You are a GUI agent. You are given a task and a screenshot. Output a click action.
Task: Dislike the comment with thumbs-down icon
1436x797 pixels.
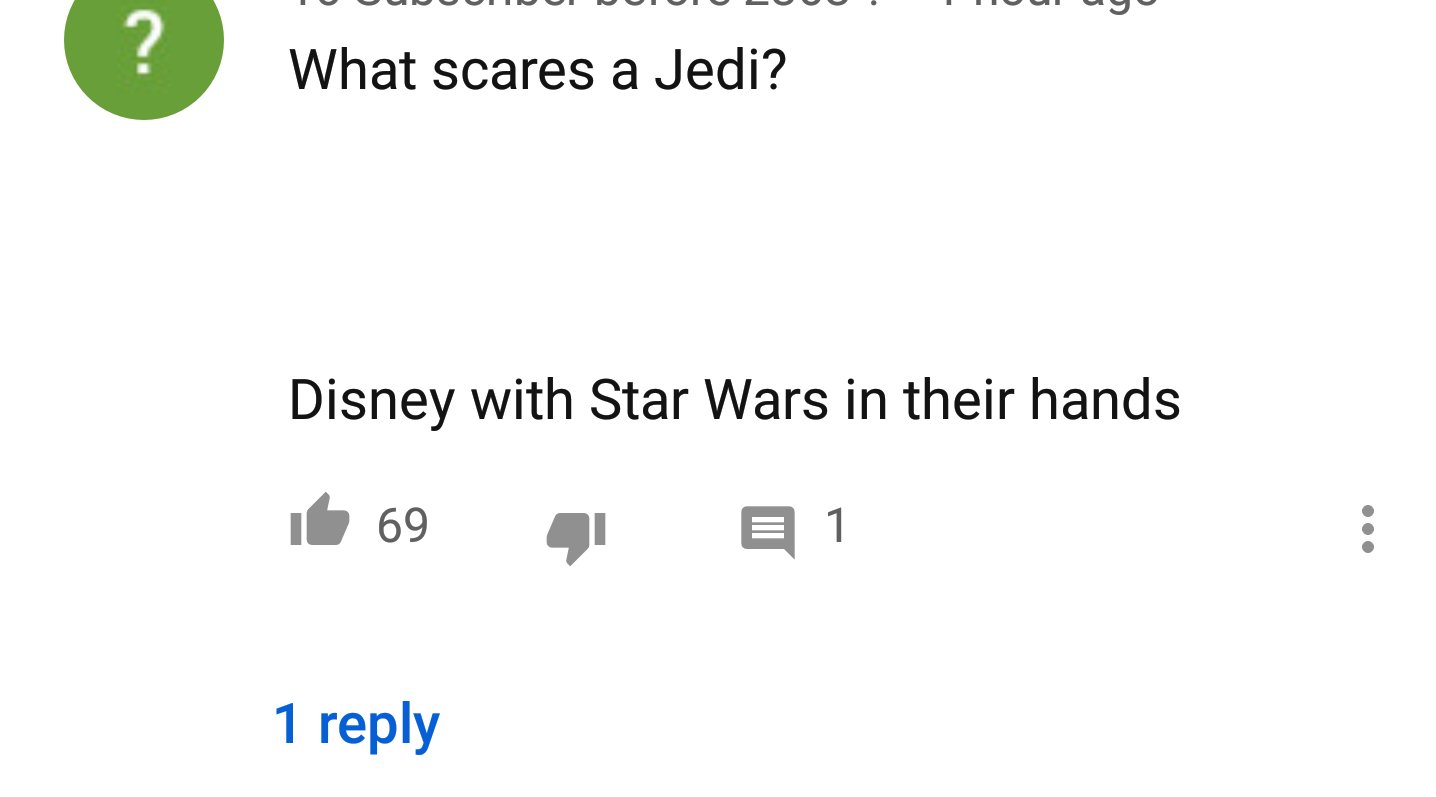pos(576,536)
